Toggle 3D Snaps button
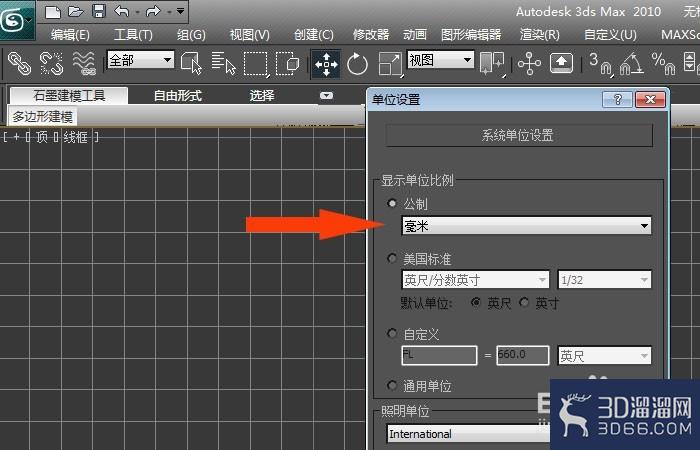The image size is (700, 450). click(600, 64)
